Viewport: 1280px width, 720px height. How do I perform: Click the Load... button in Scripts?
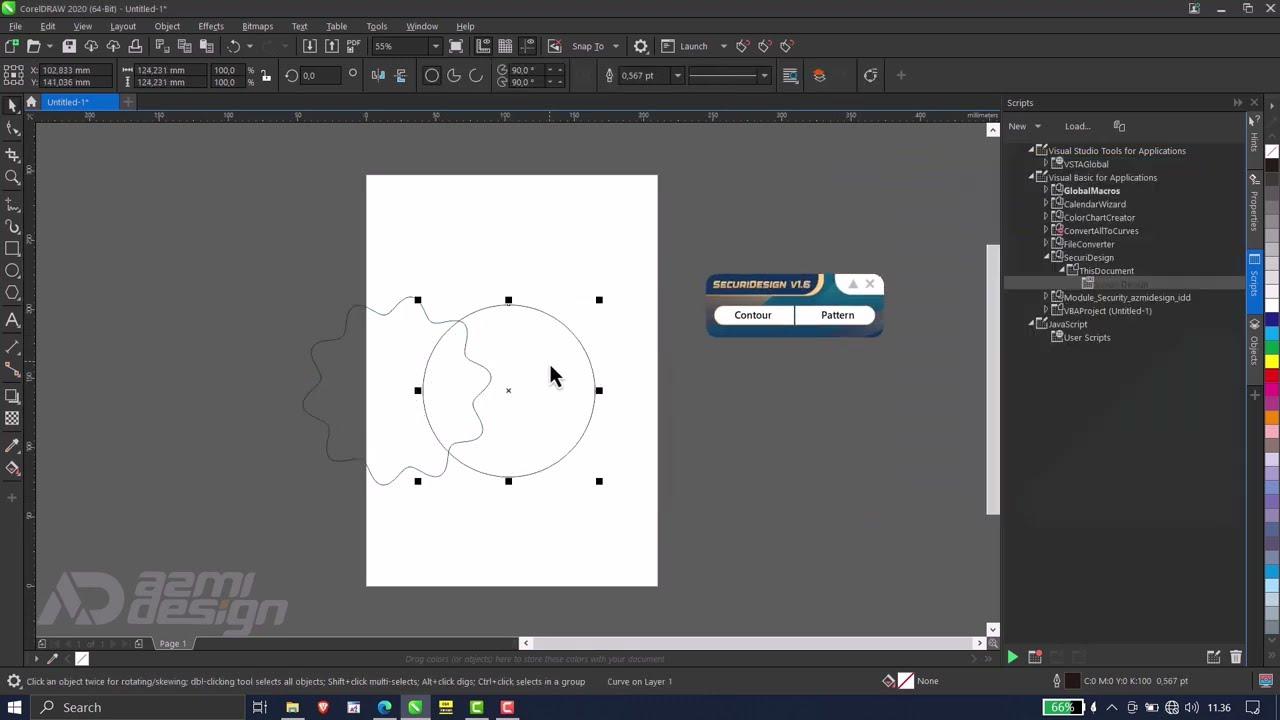[1077, 126]
